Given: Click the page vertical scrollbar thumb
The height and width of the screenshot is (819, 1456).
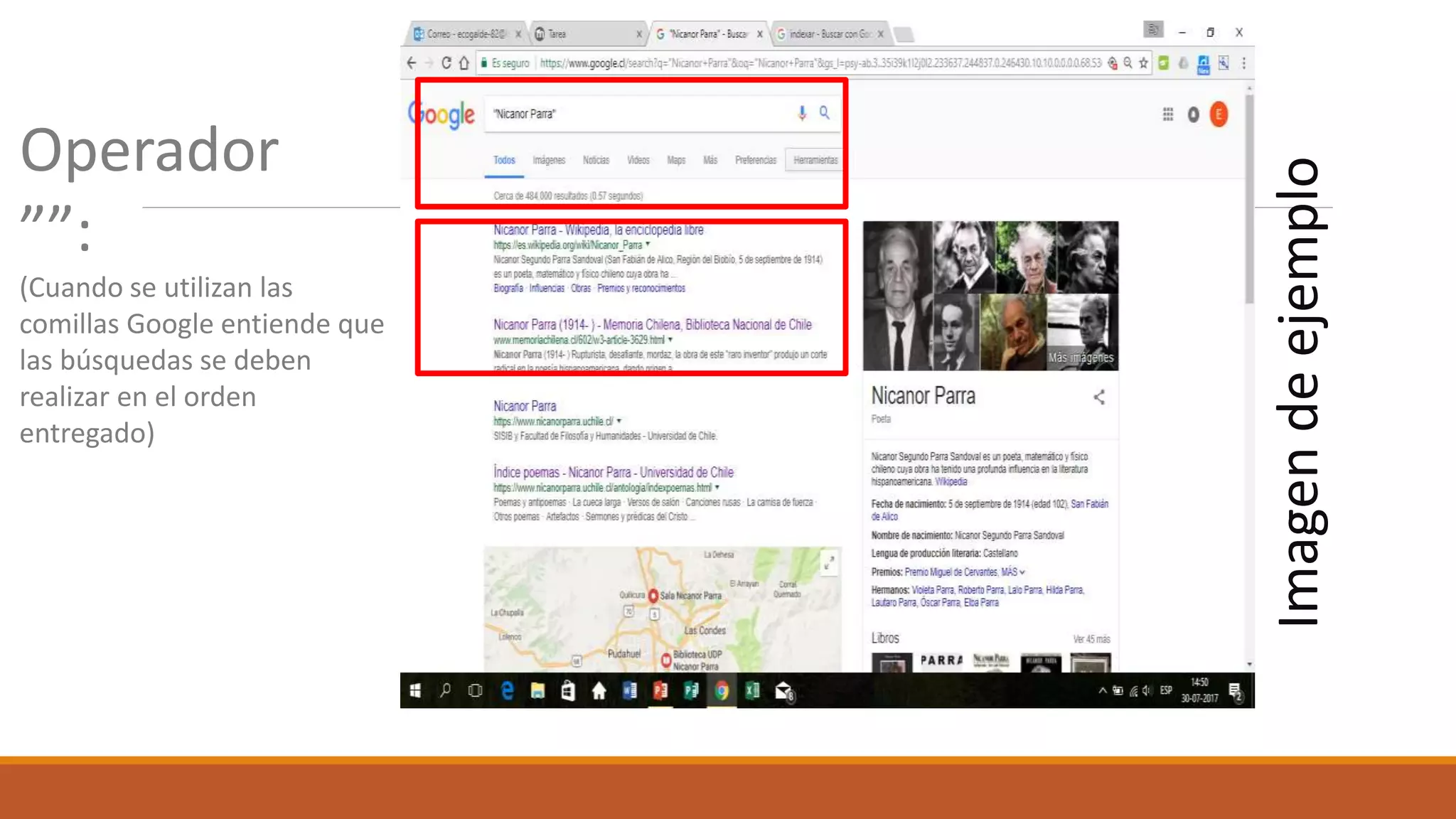Looking at the screenshot, I should click(1249, 199).
